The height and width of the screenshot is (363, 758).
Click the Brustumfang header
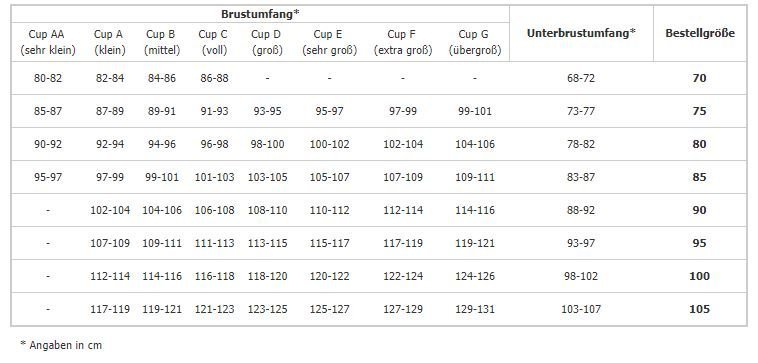coord(260,14)
